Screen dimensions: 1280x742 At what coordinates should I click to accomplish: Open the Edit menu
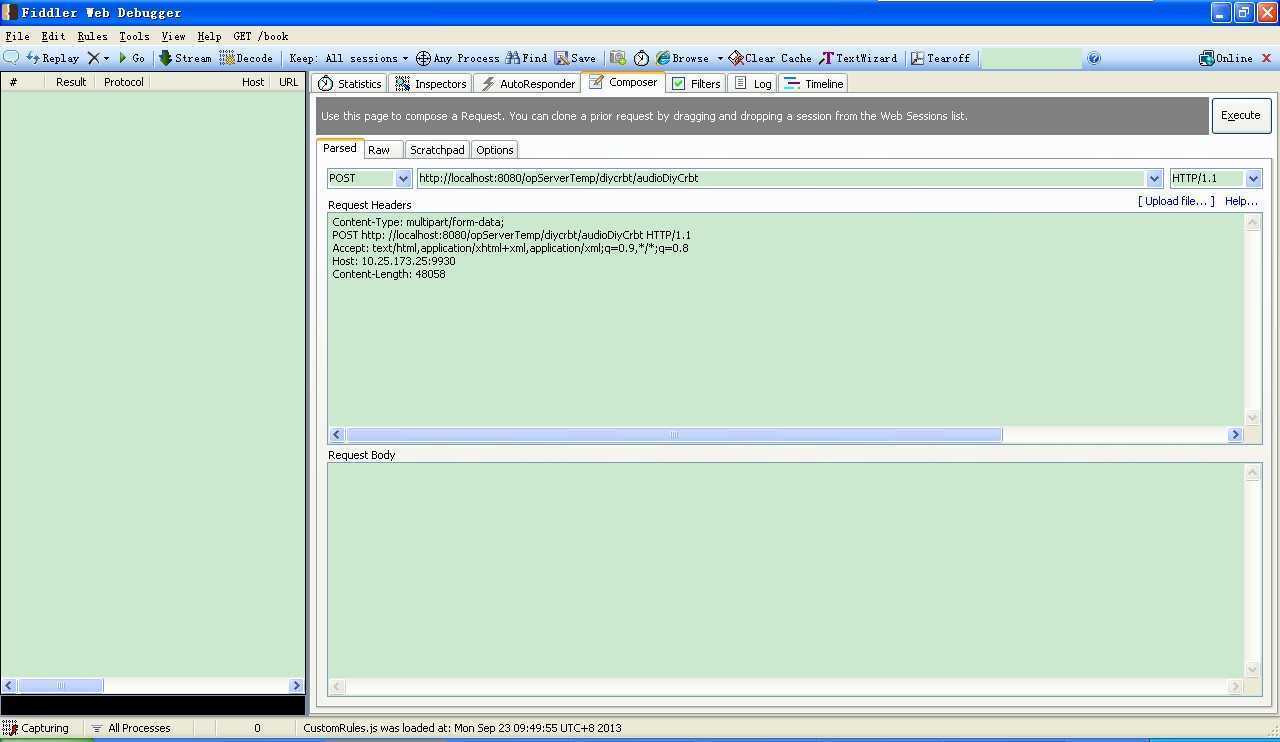tap(53, 36)
